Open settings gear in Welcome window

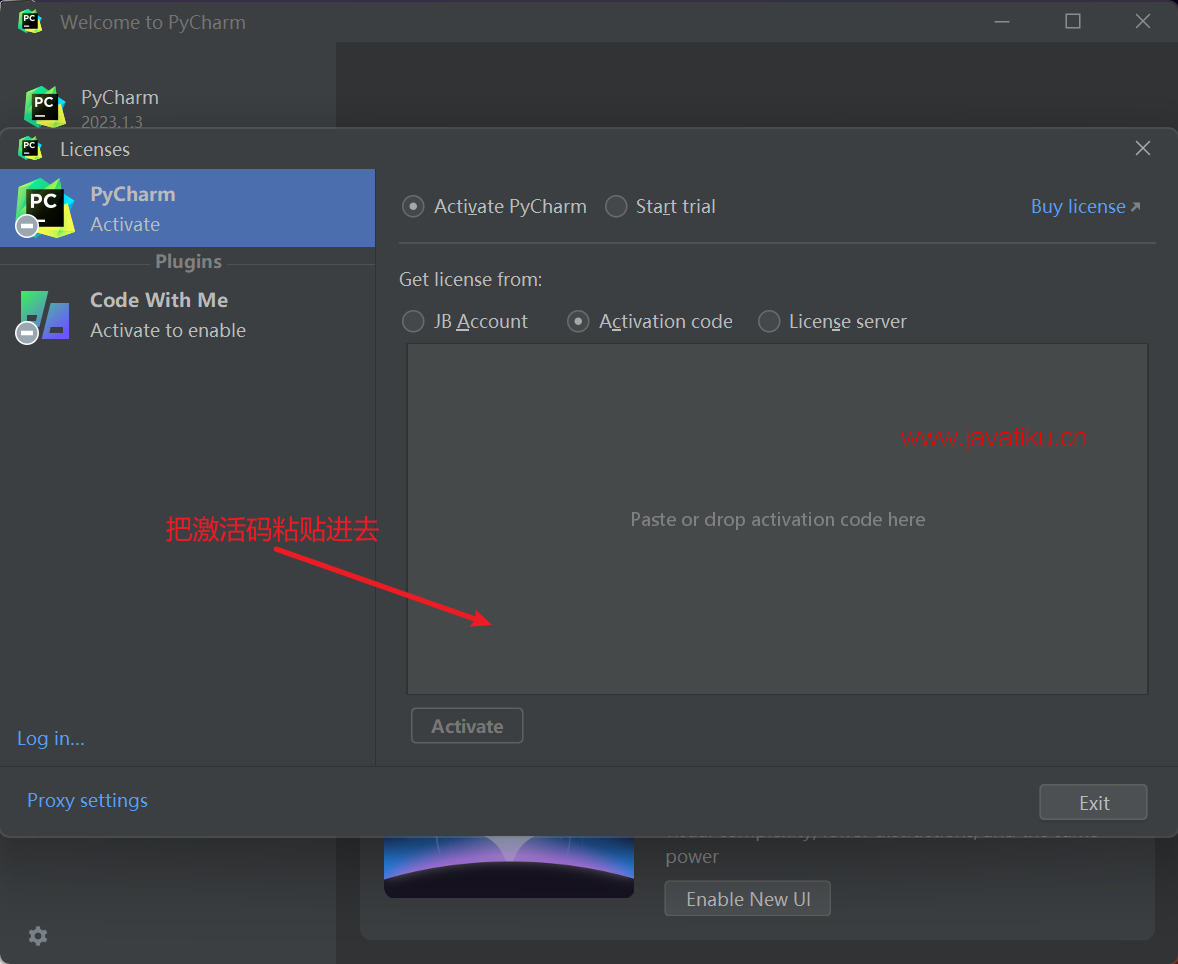[38, 935]
